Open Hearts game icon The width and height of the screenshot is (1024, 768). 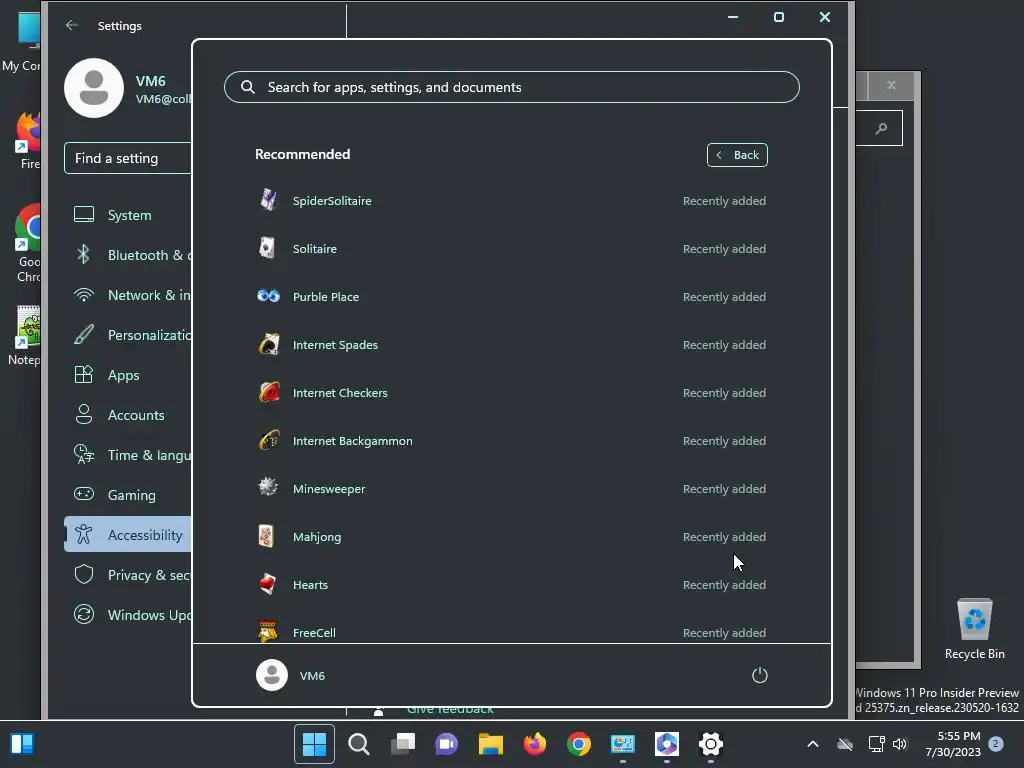268,584
